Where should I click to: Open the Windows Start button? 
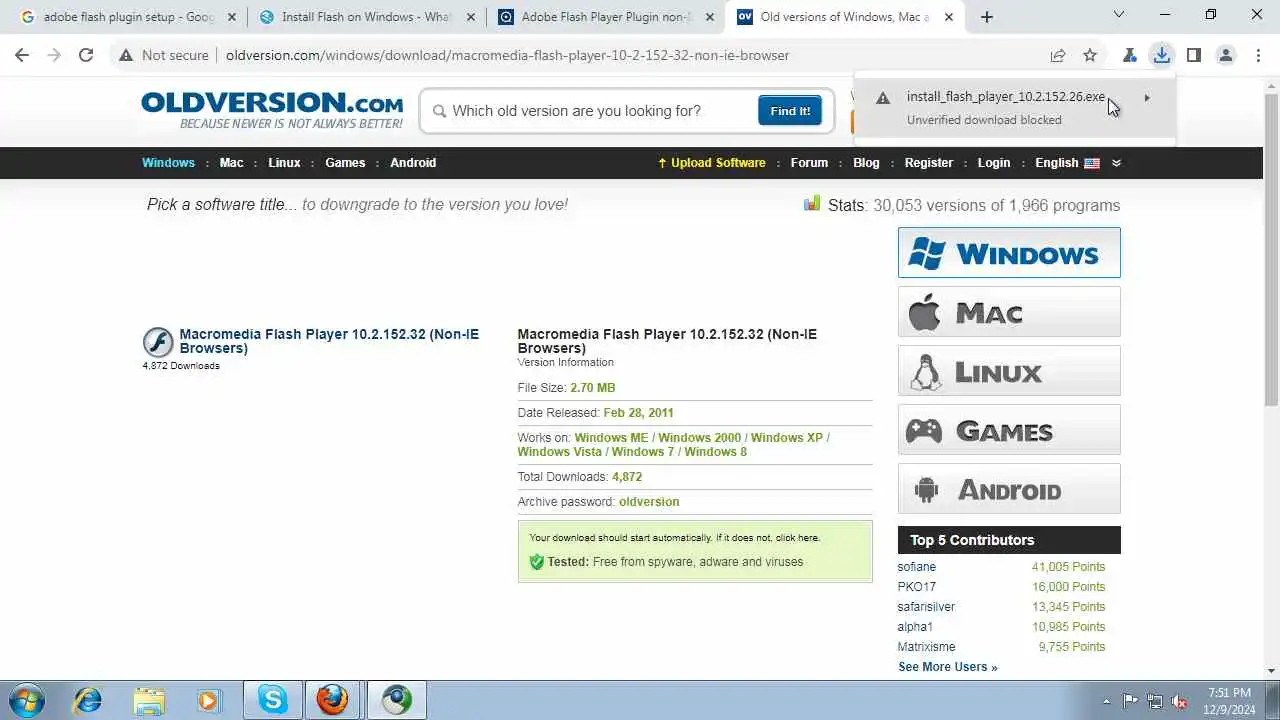26,700
